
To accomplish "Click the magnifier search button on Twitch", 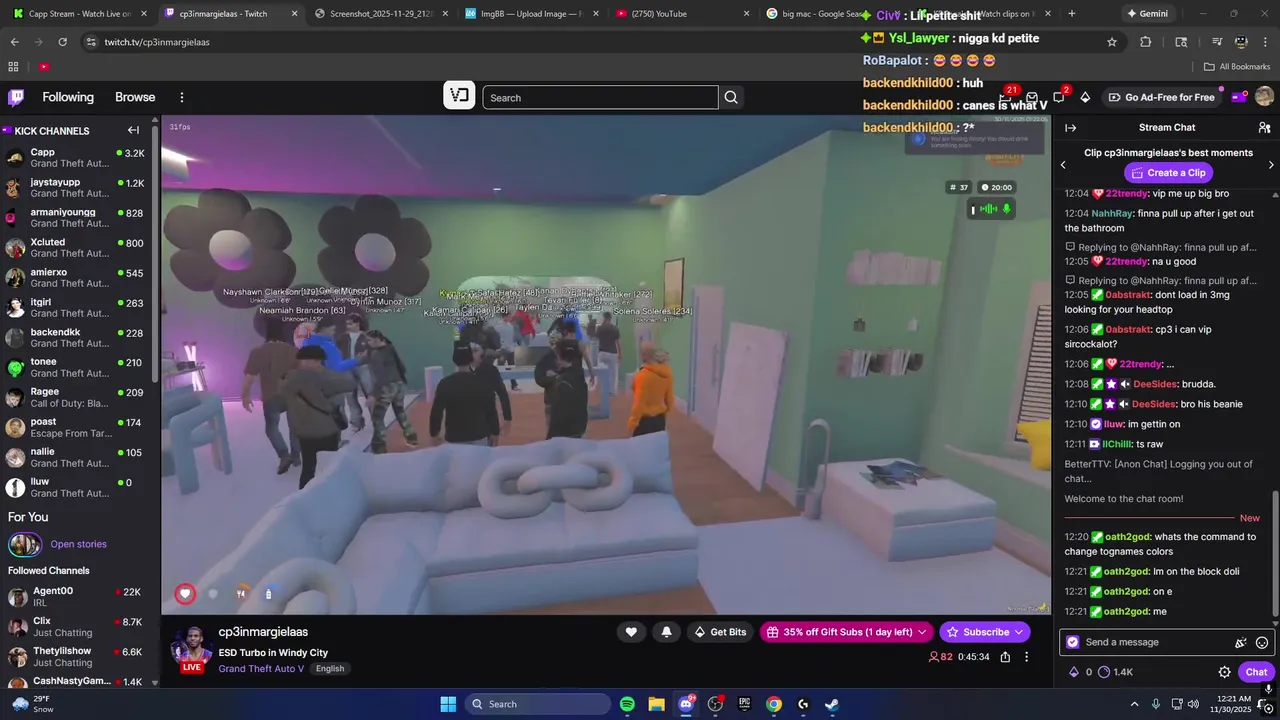I will click(x=731, y=97).
